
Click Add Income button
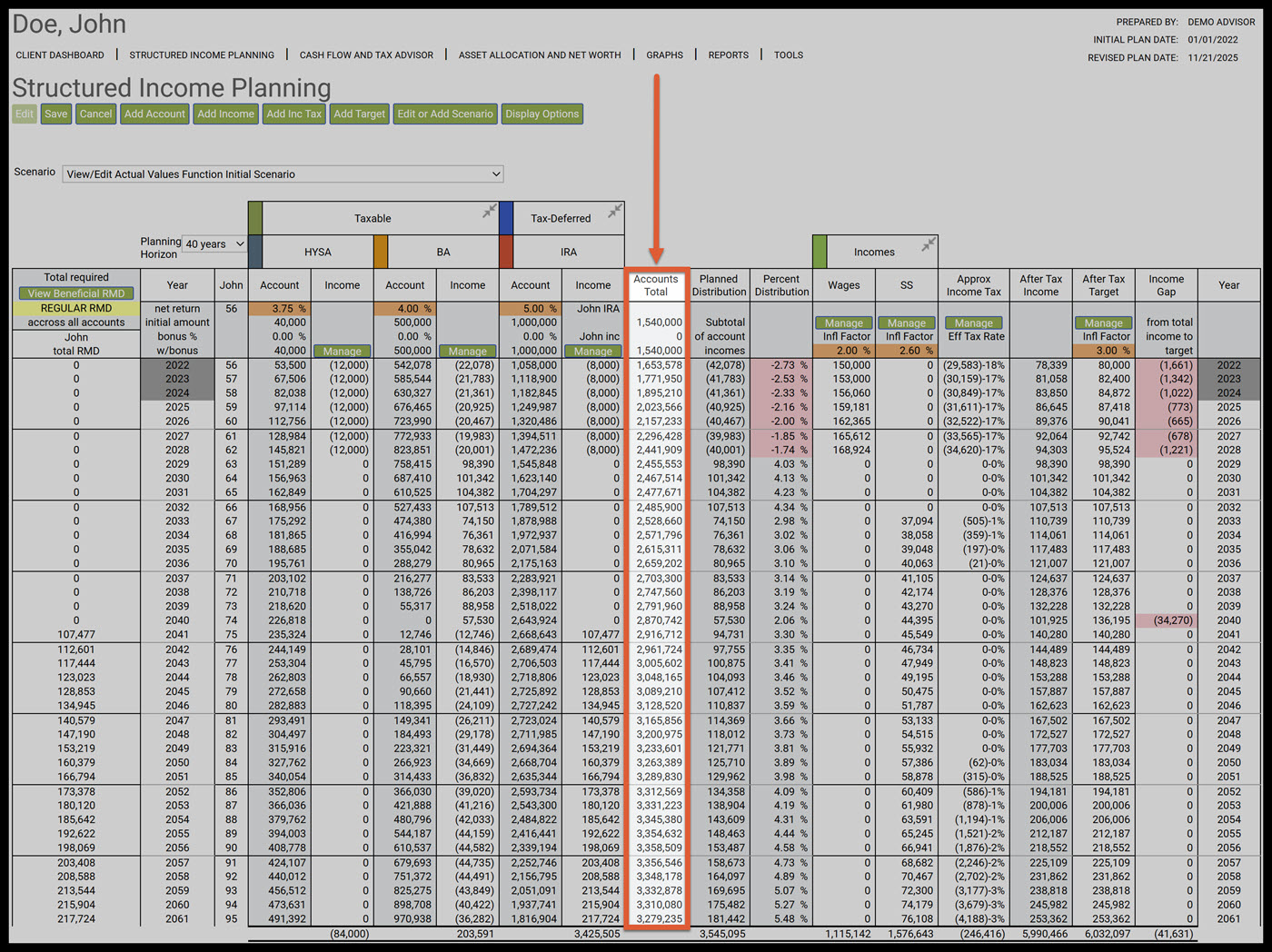coord(225,114)
